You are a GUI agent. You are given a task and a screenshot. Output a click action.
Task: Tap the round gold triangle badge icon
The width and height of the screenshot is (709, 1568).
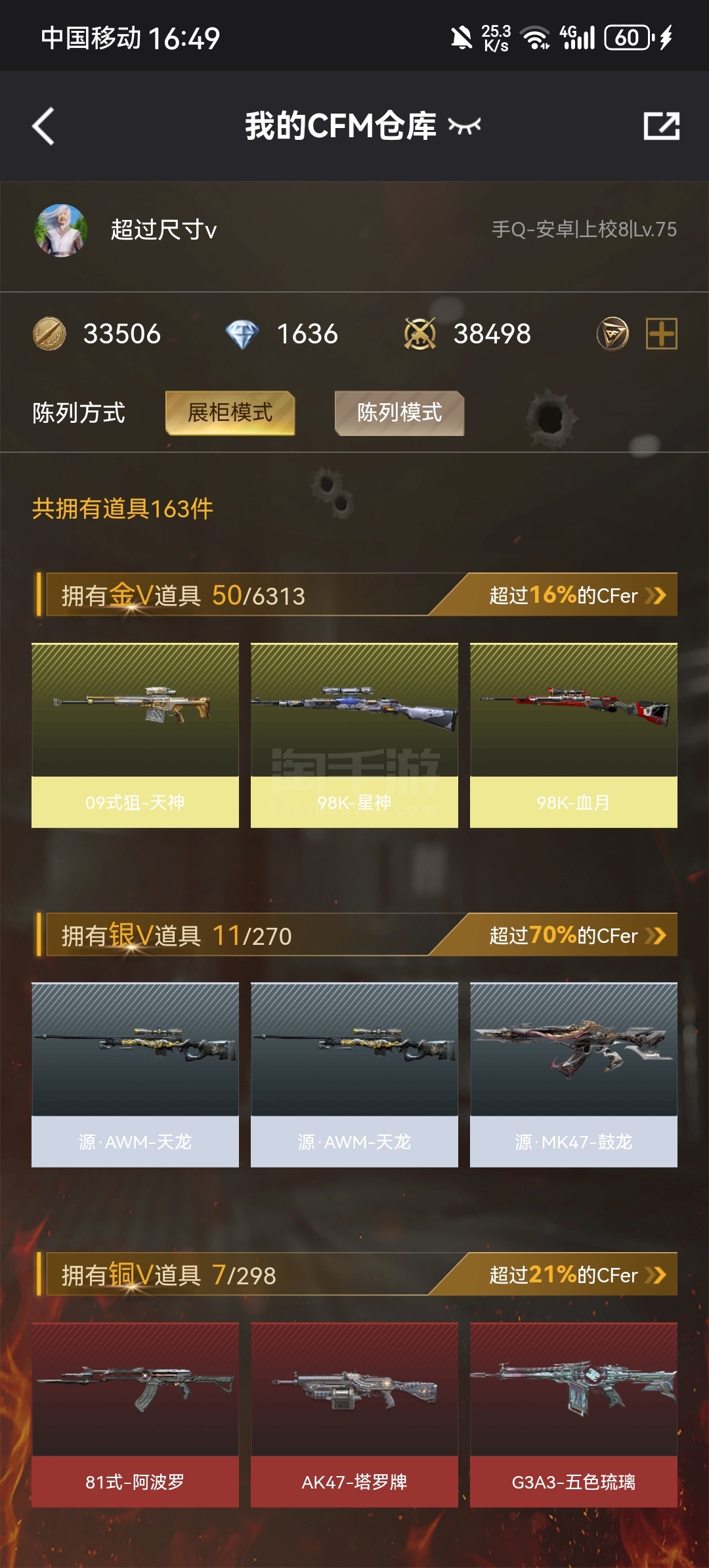point(612,334)
